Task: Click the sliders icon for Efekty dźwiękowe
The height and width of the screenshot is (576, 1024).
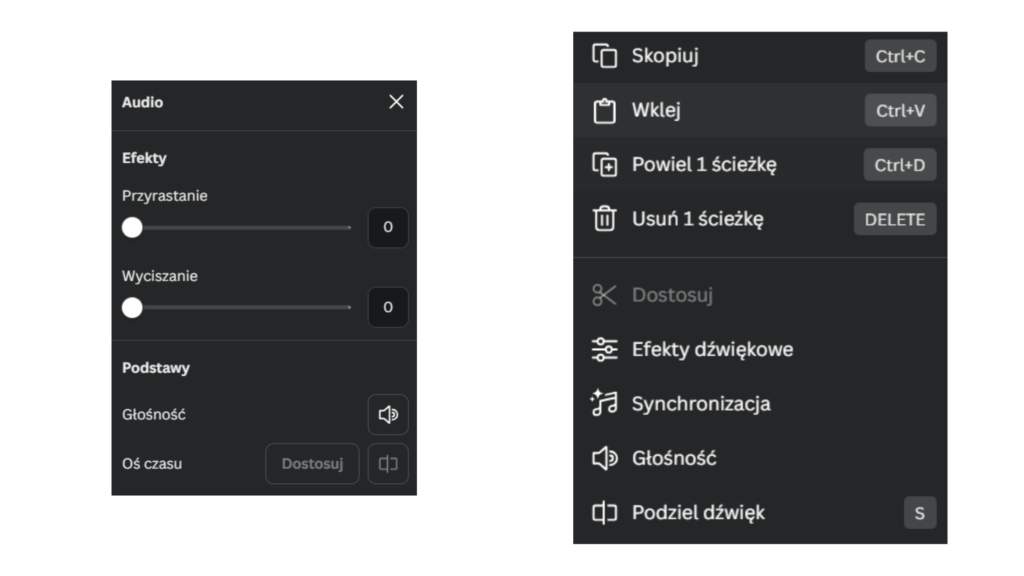Action: 604,349
